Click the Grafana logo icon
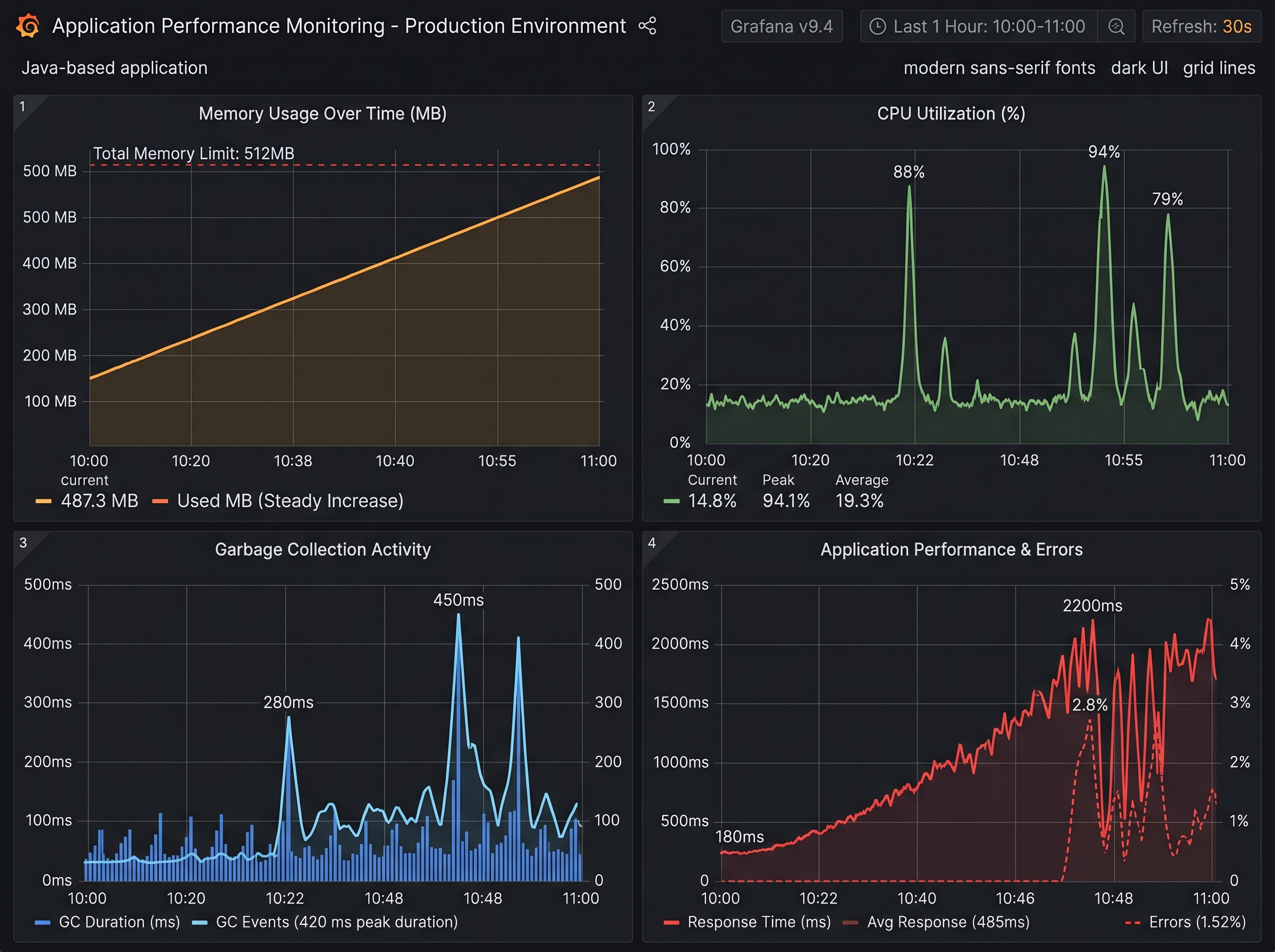The height and width of the screenshot is (952, 1275). point(28,26)
